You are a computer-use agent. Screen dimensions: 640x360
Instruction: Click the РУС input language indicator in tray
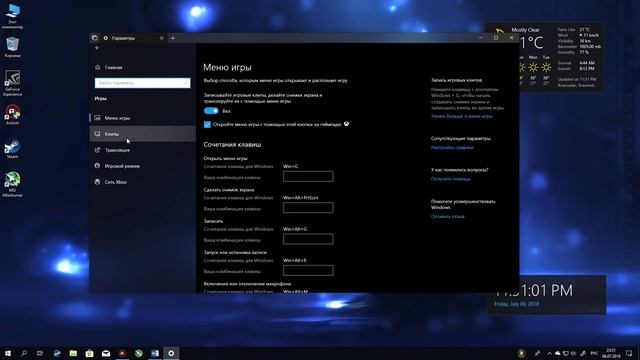click(x=594, y=353)
